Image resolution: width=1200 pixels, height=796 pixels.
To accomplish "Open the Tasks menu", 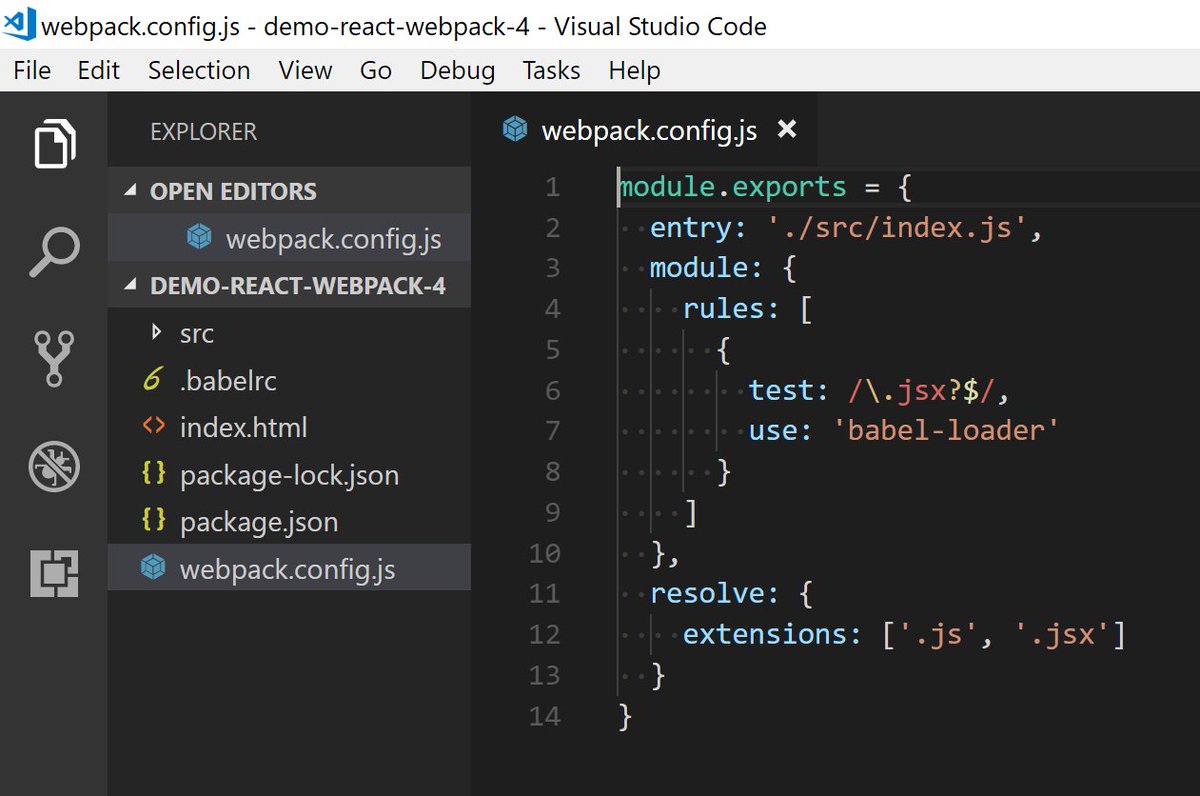I will coord(551,71).
